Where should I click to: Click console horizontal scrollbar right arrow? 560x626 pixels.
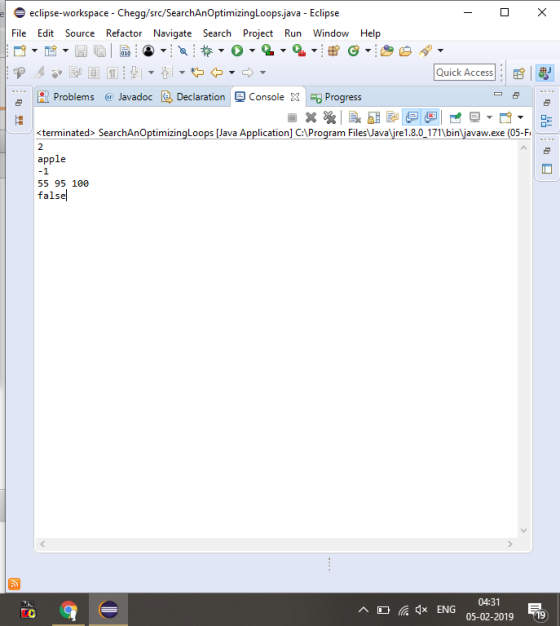(x=510, y=544)
